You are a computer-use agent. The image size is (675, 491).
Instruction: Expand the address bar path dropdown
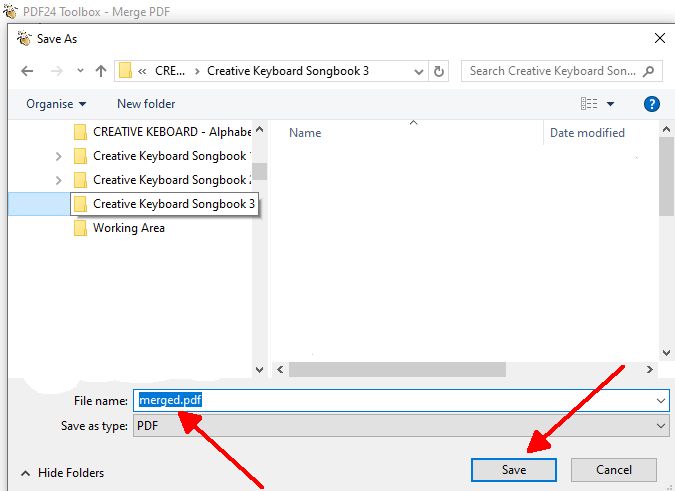click(x=419, y=71)
